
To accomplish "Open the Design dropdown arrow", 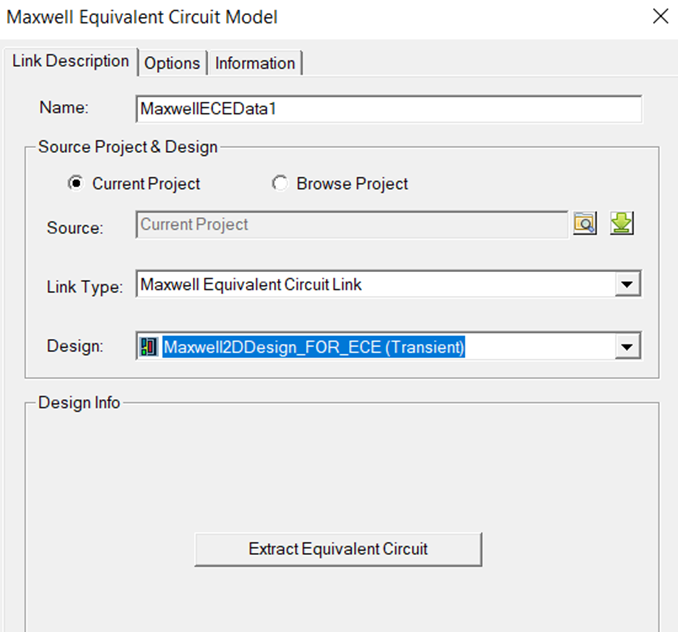I will click(x=627, y=347).
